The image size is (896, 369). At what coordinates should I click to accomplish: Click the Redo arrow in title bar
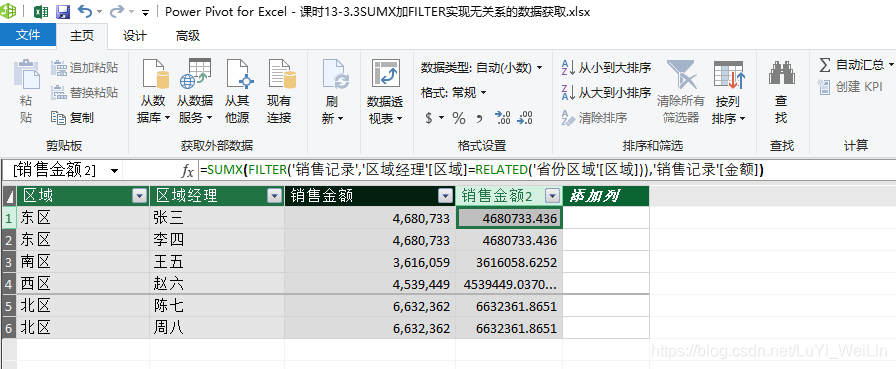[x=117, y=11]
